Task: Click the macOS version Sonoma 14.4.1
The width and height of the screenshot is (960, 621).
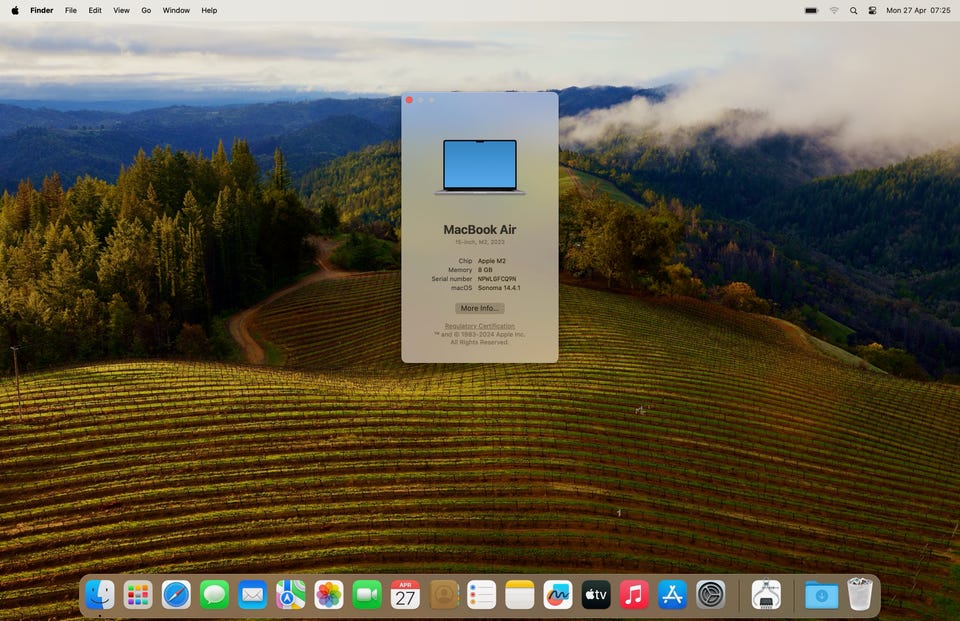Action: (499, 287)
